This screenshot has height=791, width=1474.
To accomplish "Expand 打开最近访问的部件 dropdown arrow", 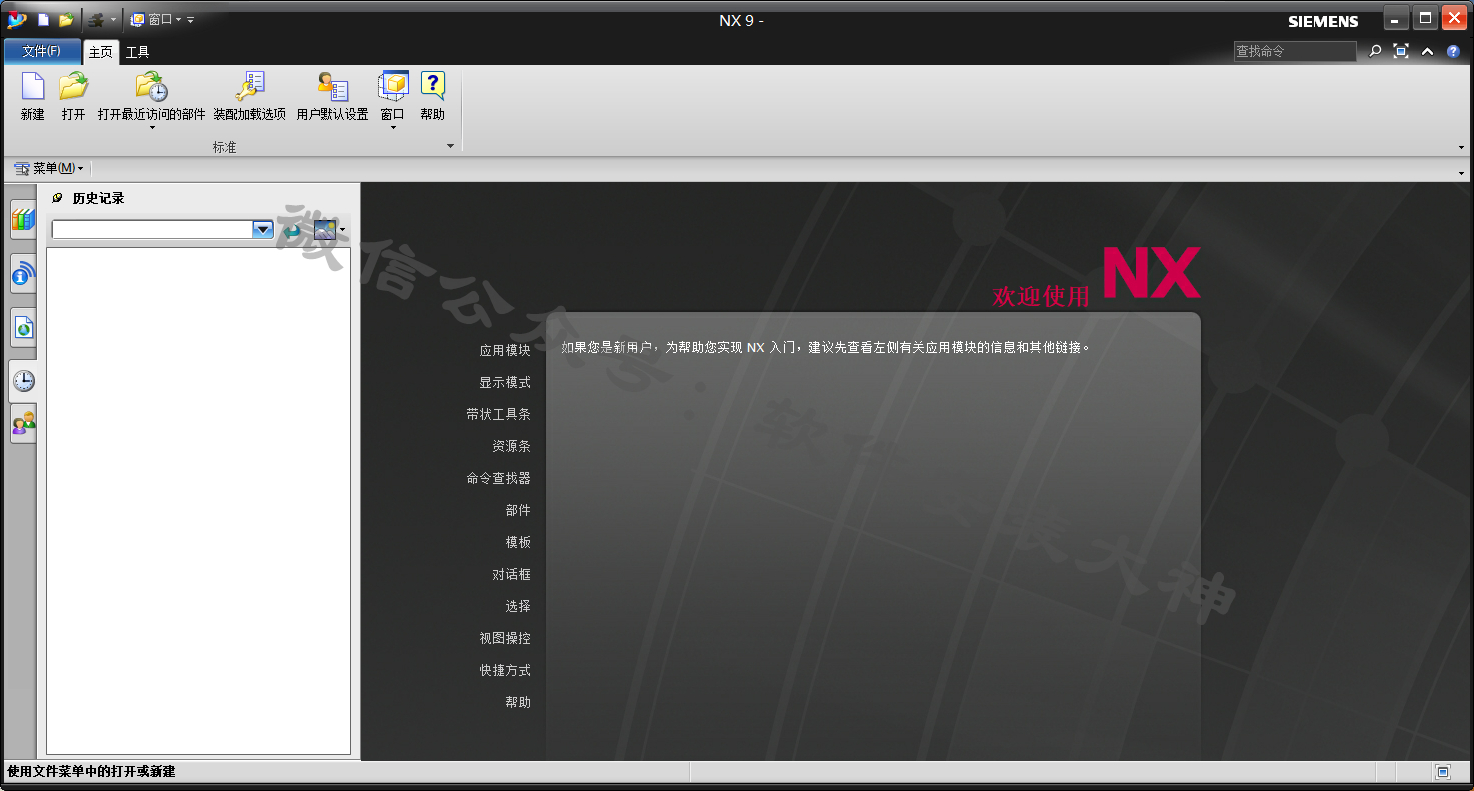I will [x=152, y=128].
